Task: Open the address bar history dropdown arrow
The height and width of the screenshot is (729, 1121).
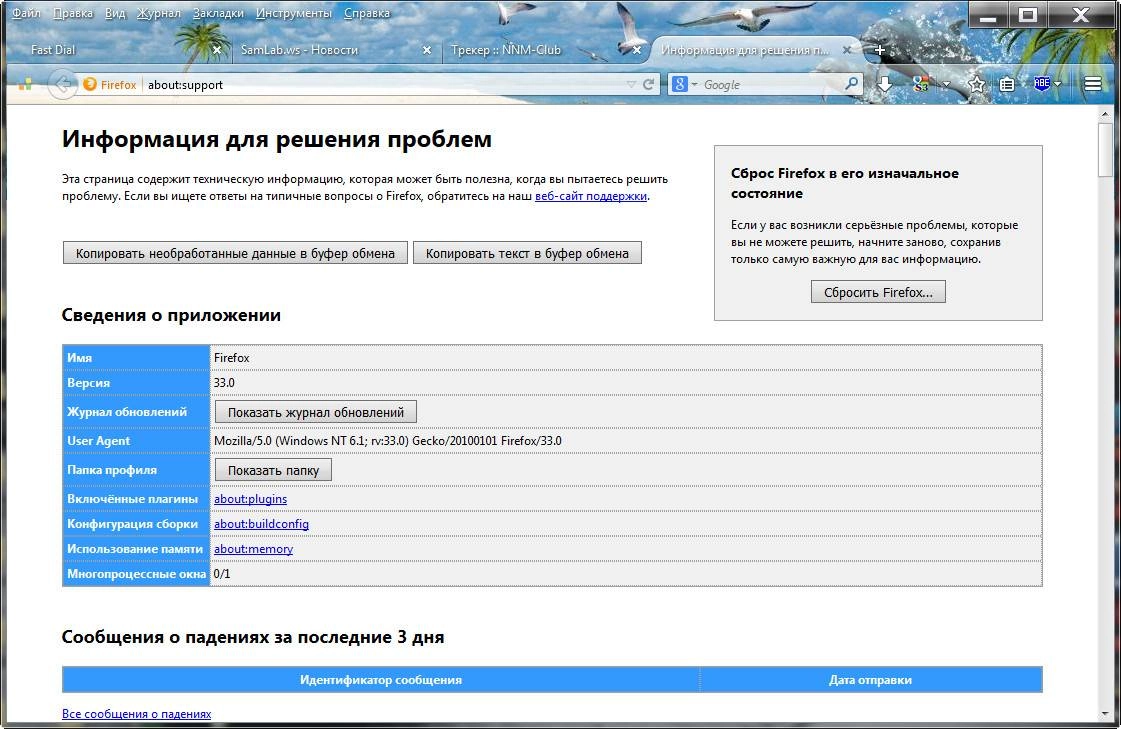Action: 631,84
